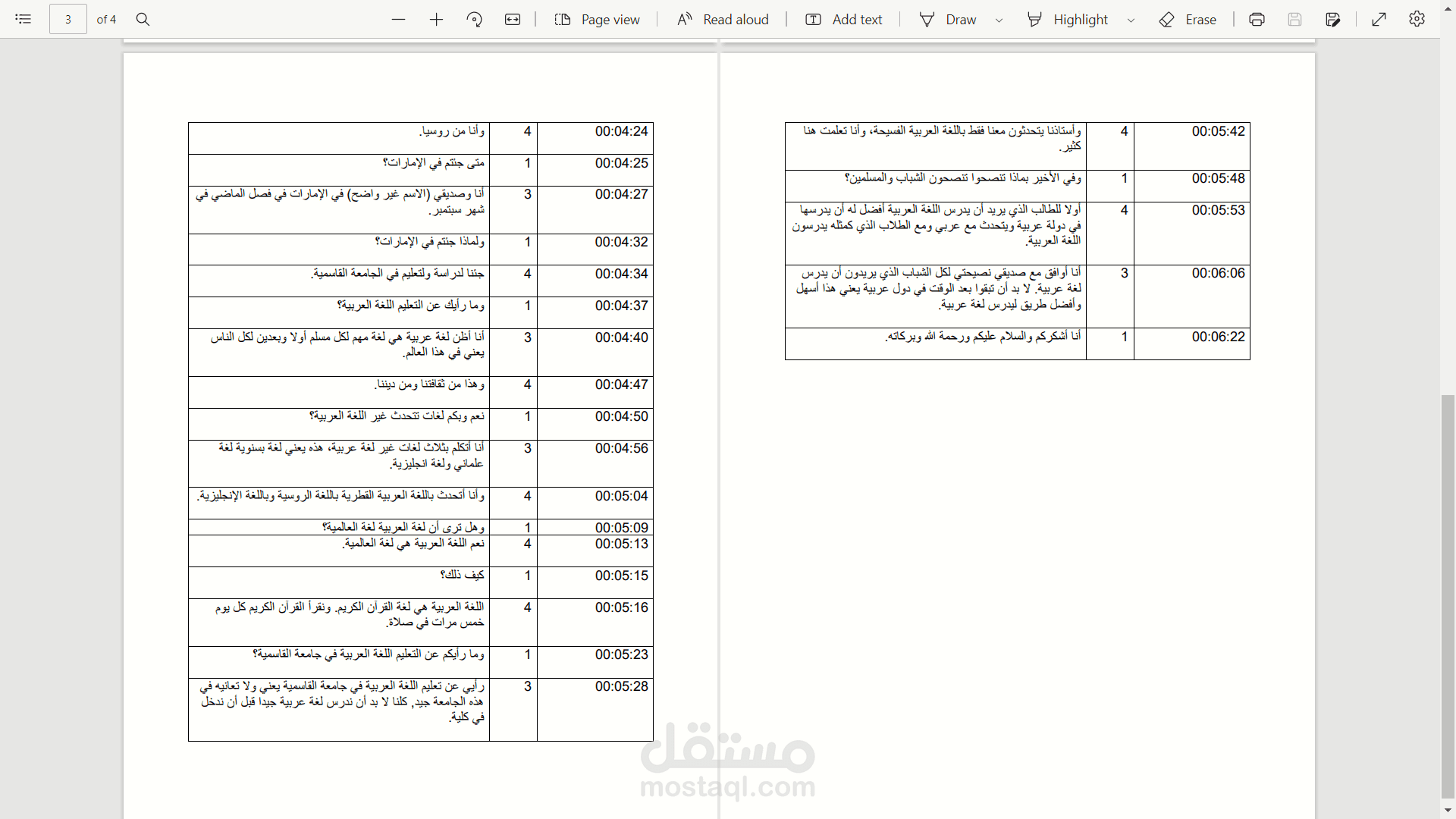Zoom in with the plus icon
Image resolution: width=1456 pixels, height=819 pixels.
436,20
